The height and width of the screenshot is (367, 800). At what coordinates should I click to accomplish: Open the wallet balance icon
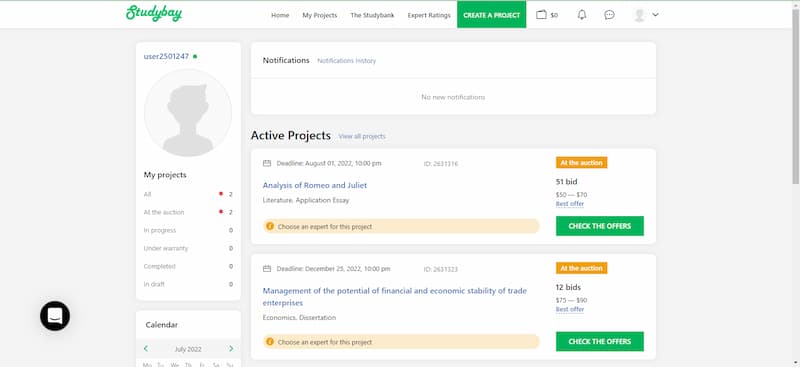coord(541,15)
